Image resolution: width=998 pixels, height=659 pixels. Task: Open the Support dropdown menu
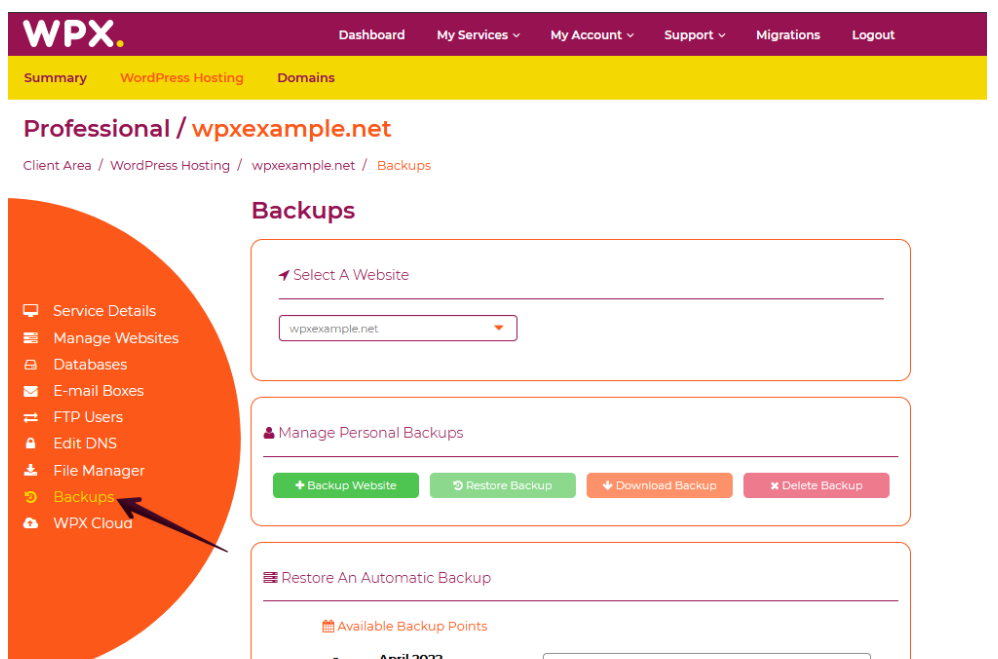coord(694,35)
